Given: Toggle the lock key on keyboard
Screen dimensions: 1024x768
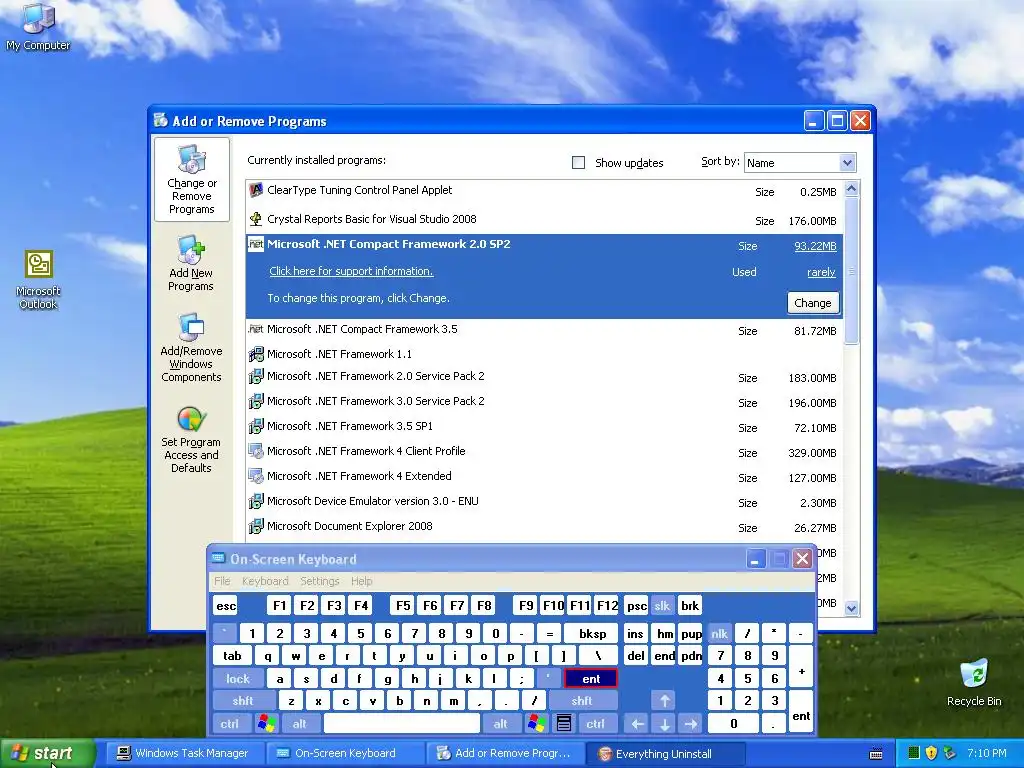Looking at the screenshot, I should (x=238, y=679).
